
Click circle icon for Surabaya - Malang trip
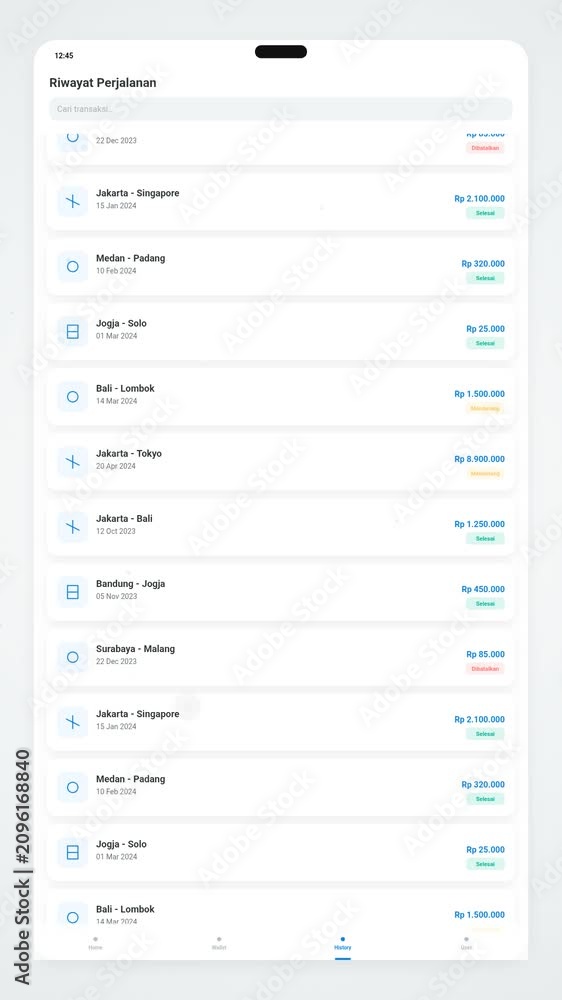73,657
